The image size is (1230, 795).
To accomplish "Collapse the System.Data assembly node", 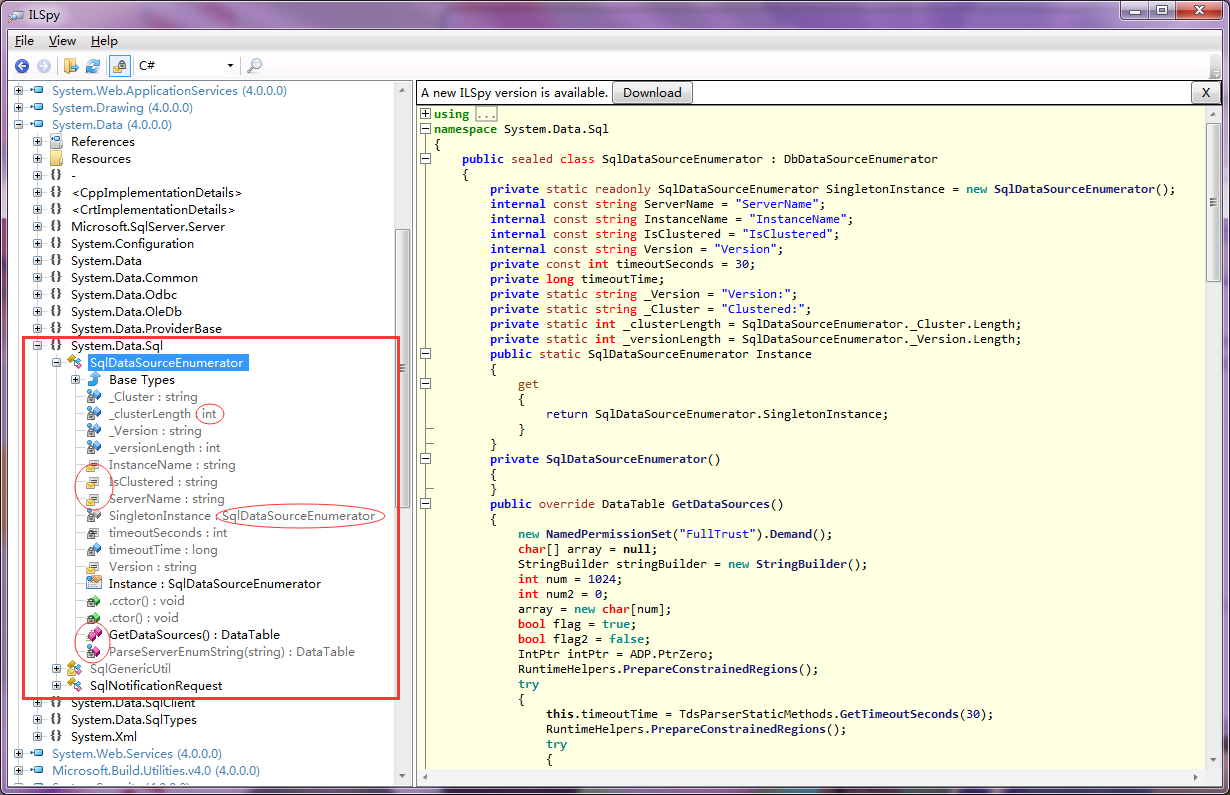I will pos(18,124).
